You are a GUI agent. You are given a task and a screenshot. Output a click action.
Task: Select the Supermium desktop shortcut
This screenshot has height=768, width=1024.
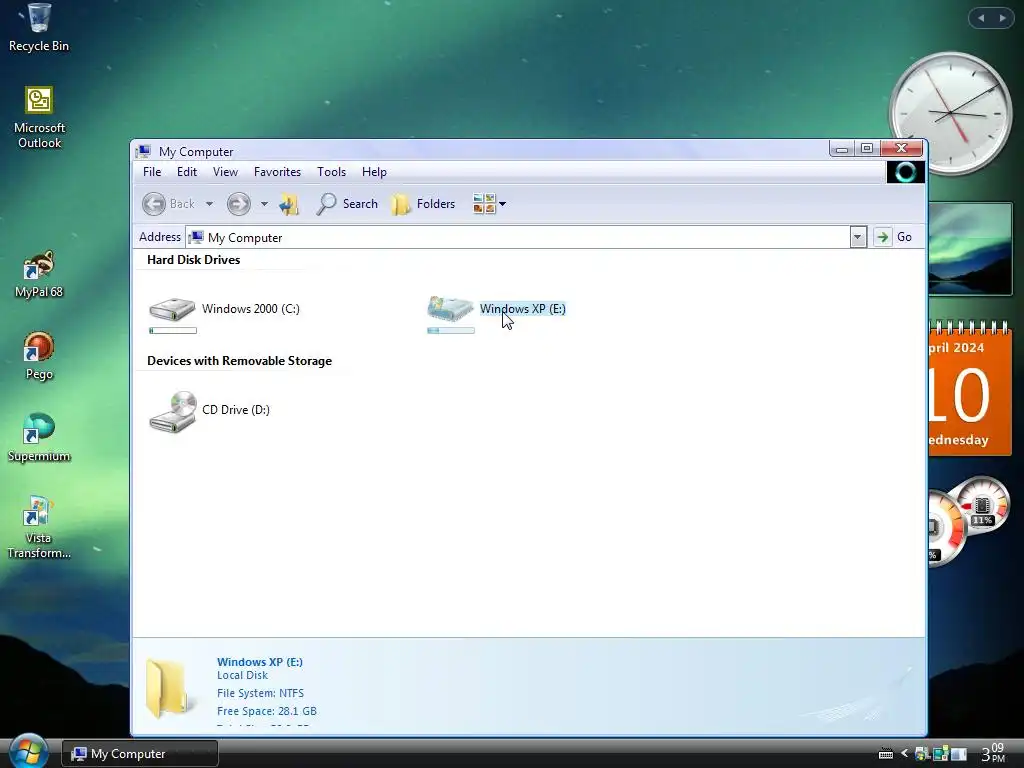39,438
